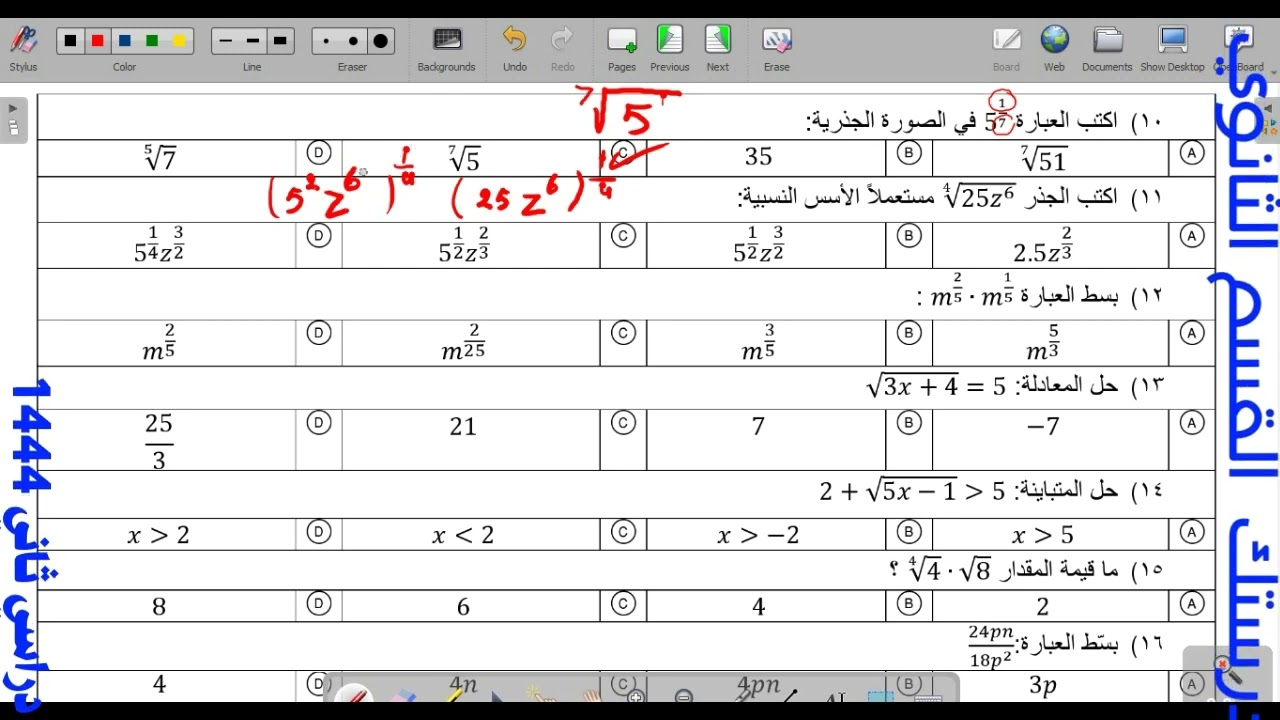Click Show Desktop

point(1172,49)
